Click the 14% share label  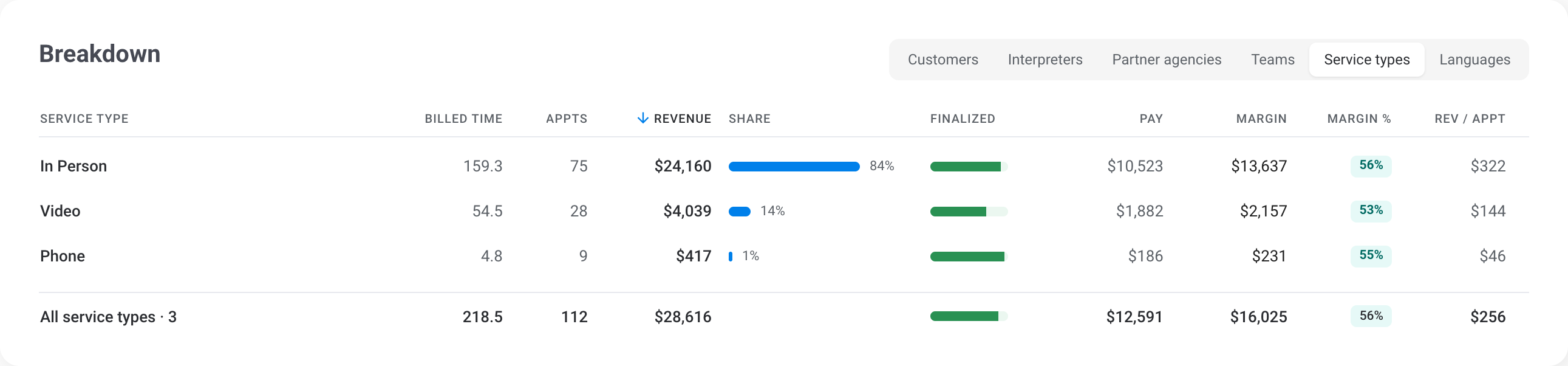pyautogui.click(x=772, y=211)
